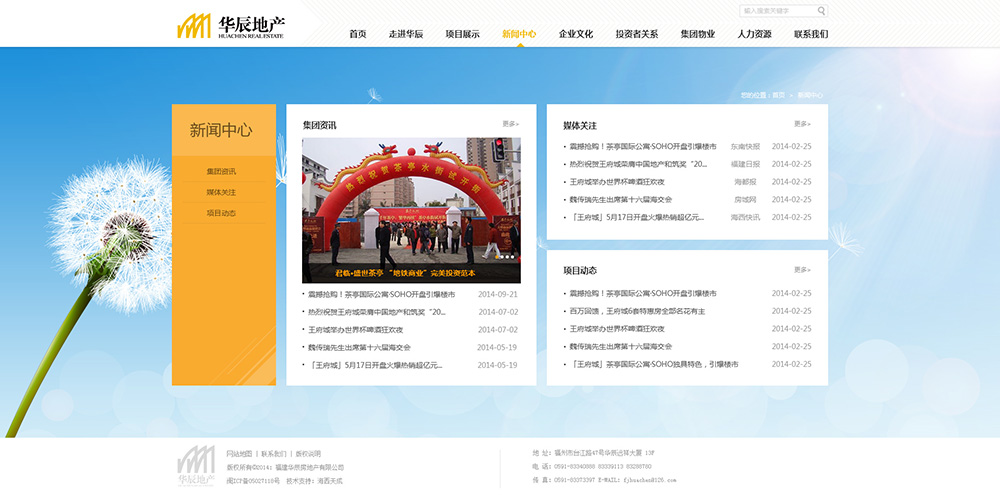Click the 网站地图 footer link
The image size is (1000, 495).
239,454
